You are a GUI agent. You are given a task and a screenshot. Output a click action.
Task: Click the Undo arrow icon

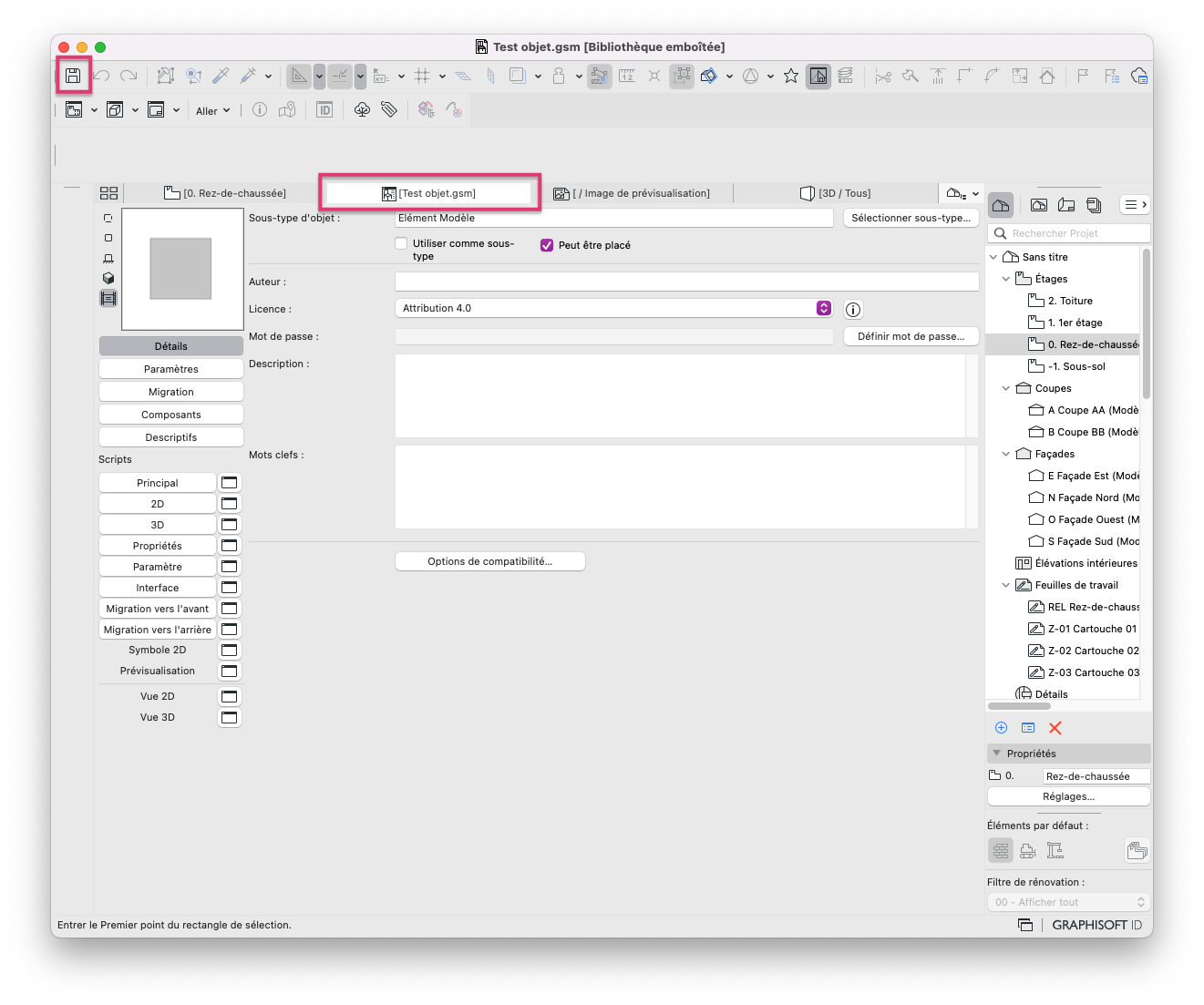point(101,76)
